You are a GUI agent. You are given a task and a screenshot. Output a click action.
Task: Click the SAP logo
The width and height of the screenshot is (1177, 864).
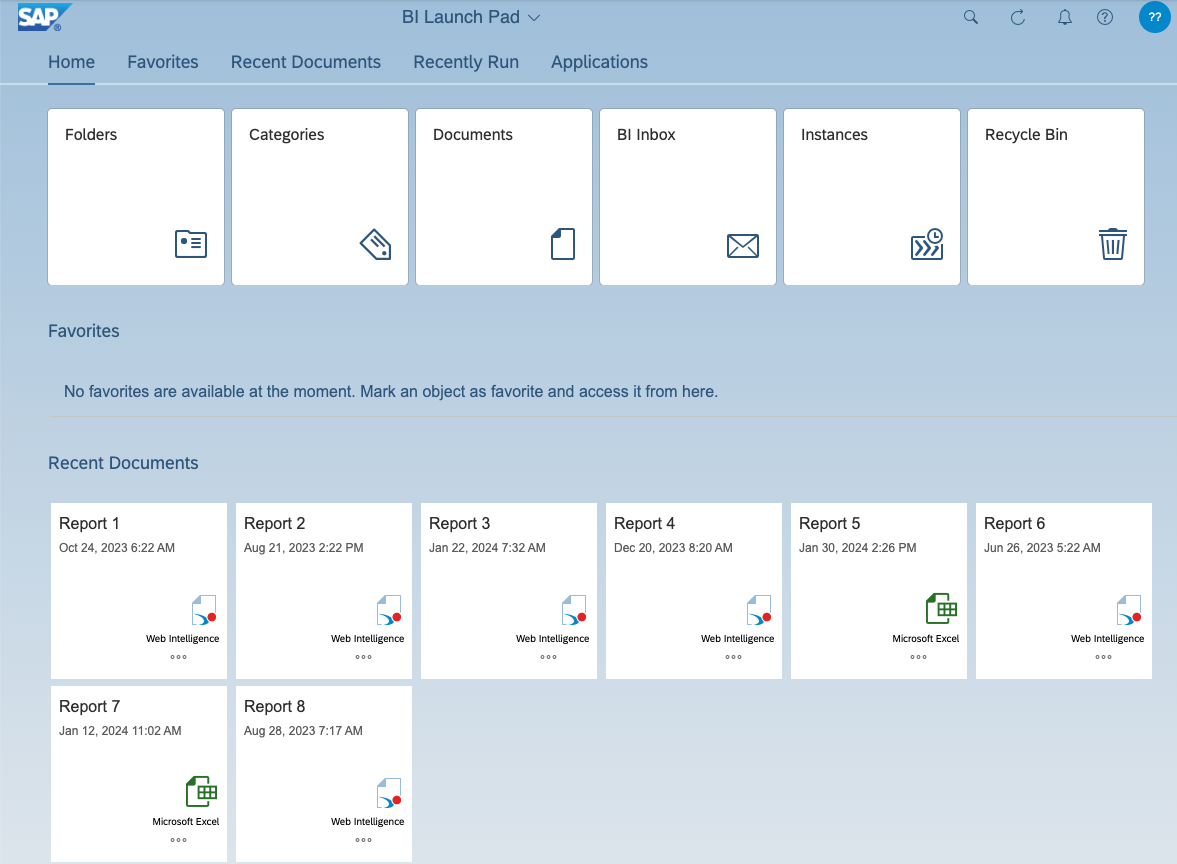tap(45, 17)
